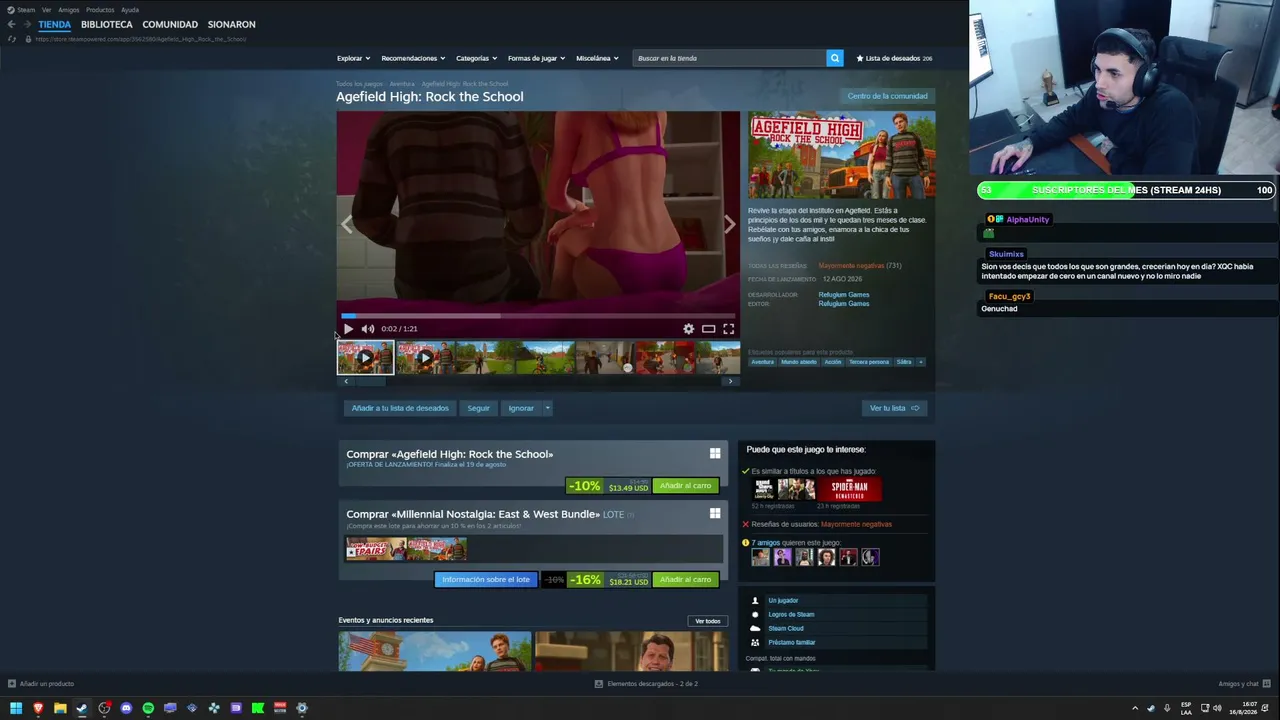Switch to the BIBLIOTECA tab
The height and width of the screenshot is (720, 1280).
point(107,24)
